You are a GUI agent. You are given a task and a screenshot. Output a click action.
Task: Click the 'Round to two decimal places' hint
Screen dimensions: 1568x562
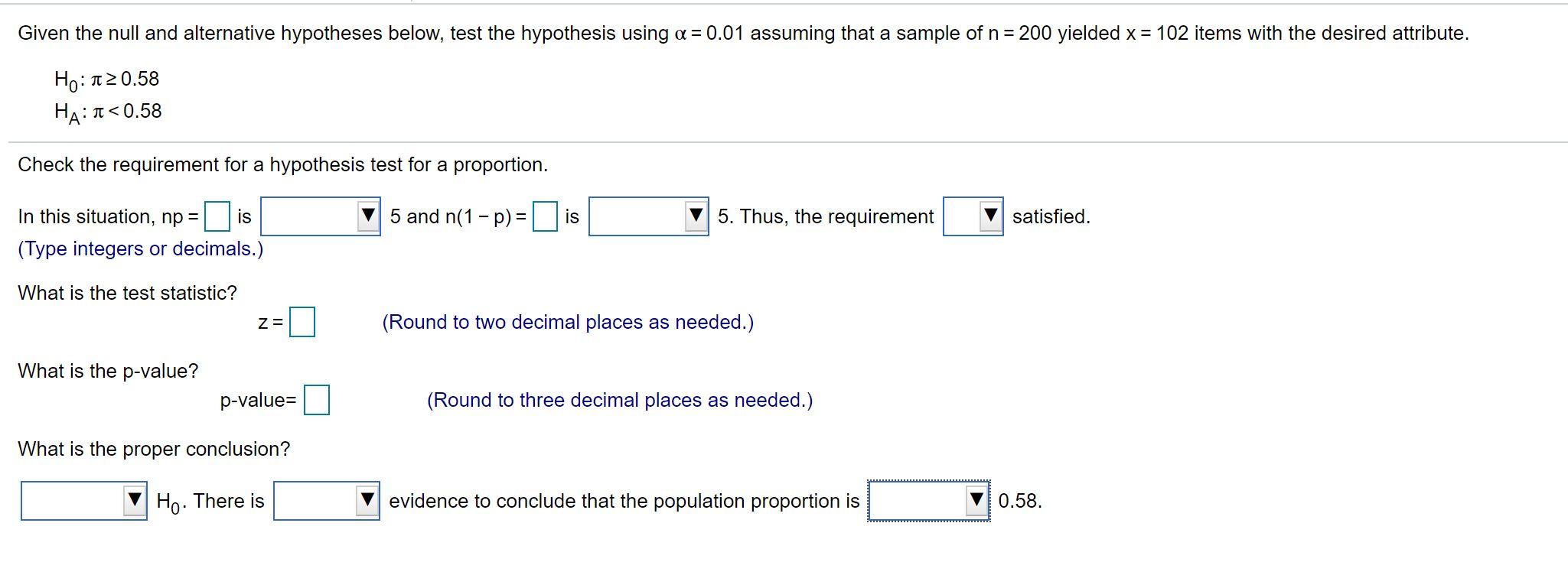568,323
